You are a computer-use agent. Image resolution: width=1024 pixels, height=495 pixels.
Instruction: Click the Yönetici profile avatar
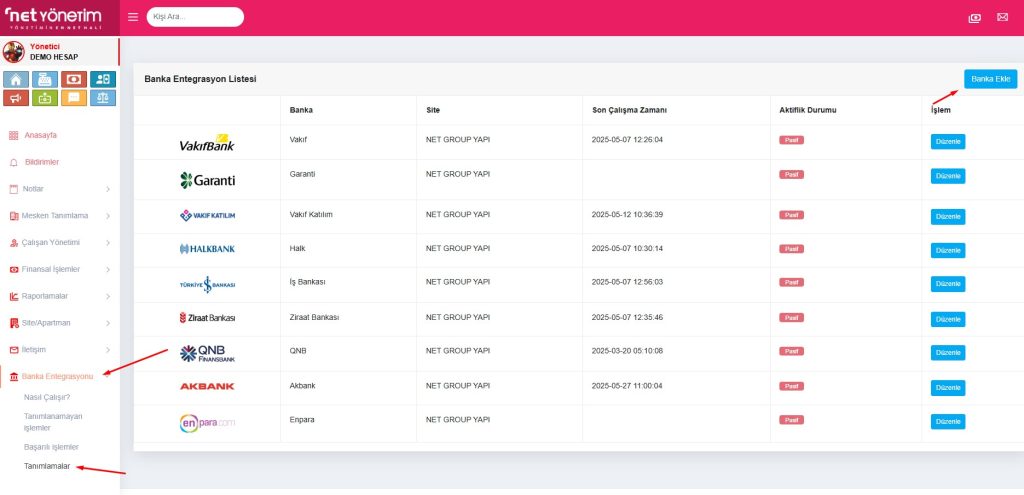click(x=14, y=52)
